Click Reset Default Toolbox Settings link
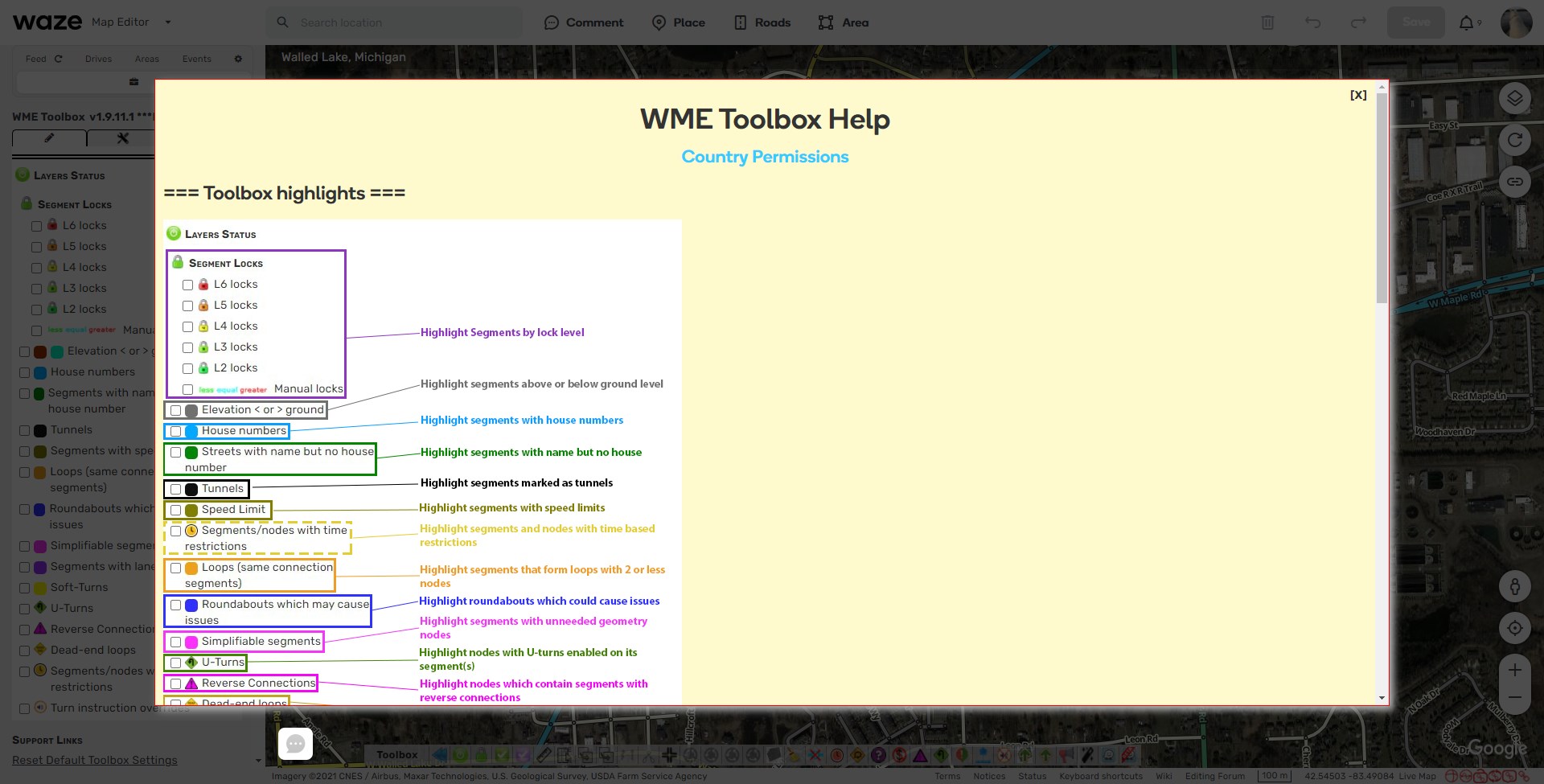This screenshot has width=1544, height=784. click(95, 761)
